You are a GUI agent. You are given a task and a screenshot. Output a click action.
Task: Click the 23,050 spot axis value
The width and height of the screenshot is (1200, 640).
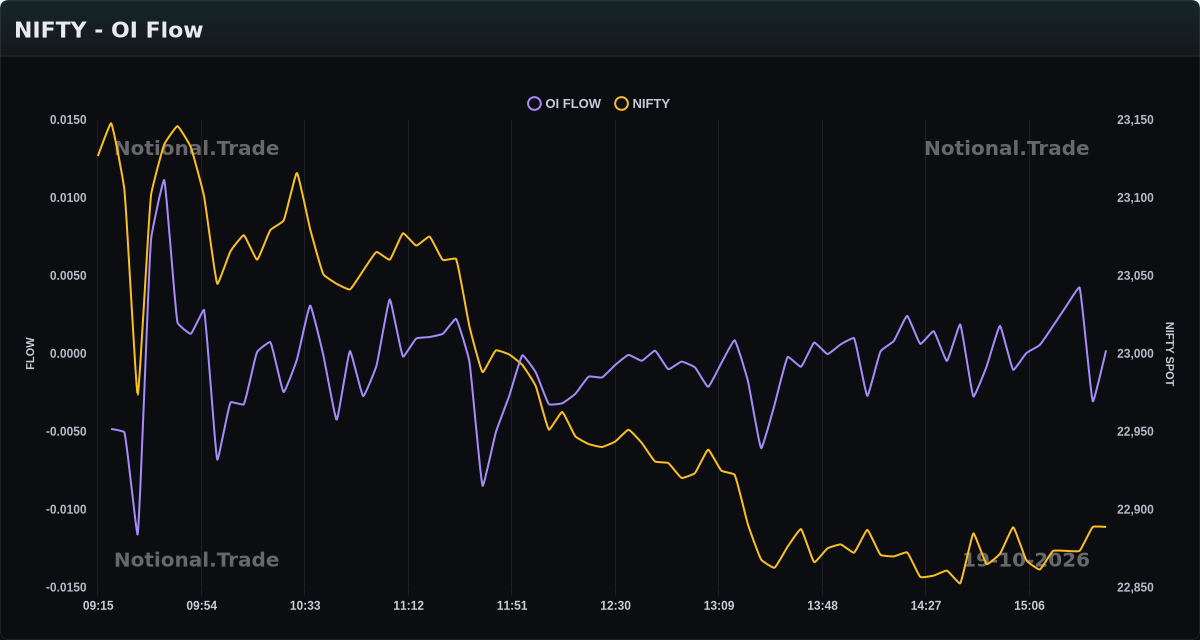pyautogui.click(x=1135, y=276)
